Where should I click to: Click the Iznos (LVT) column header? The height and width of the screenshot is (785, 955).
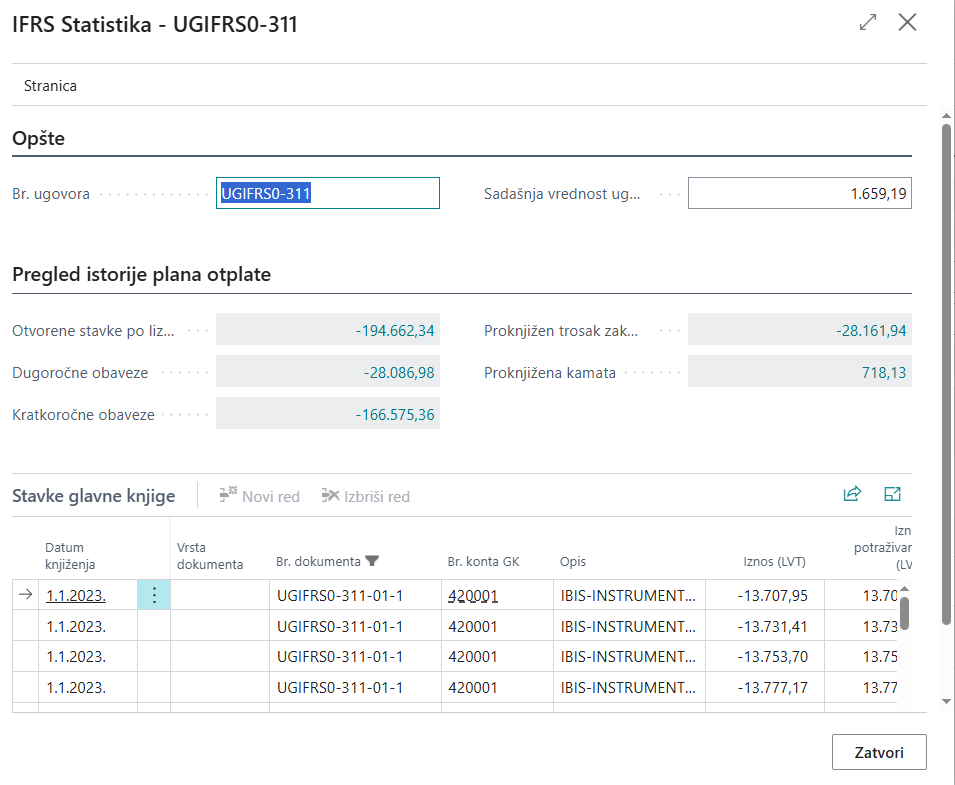[774, 561]
